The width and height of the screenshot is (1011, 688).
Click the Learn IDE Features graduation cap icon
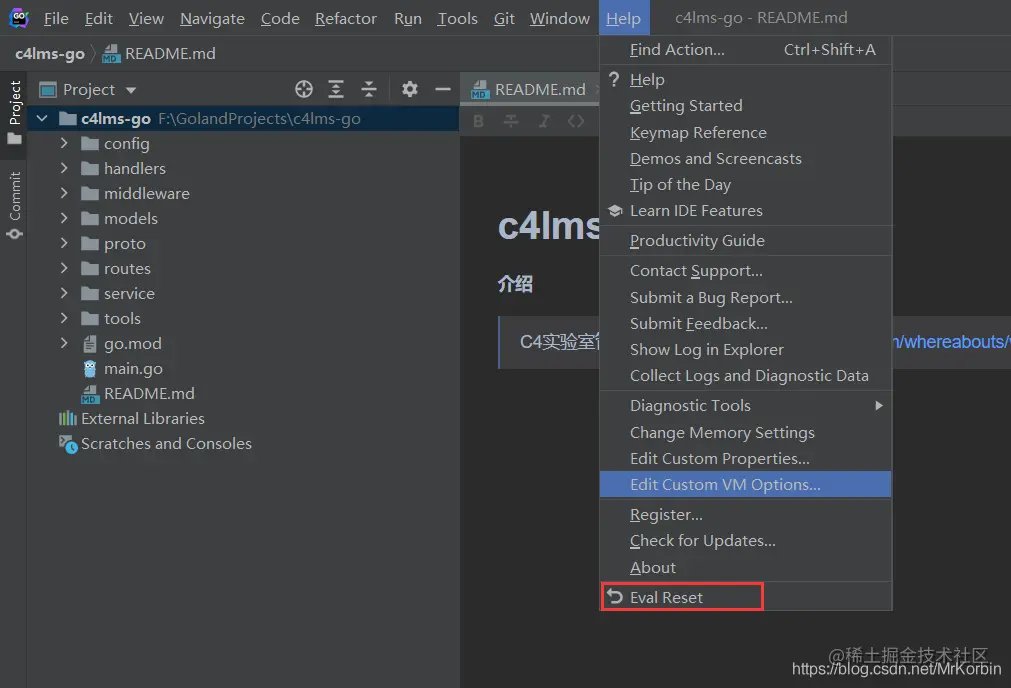615,211
